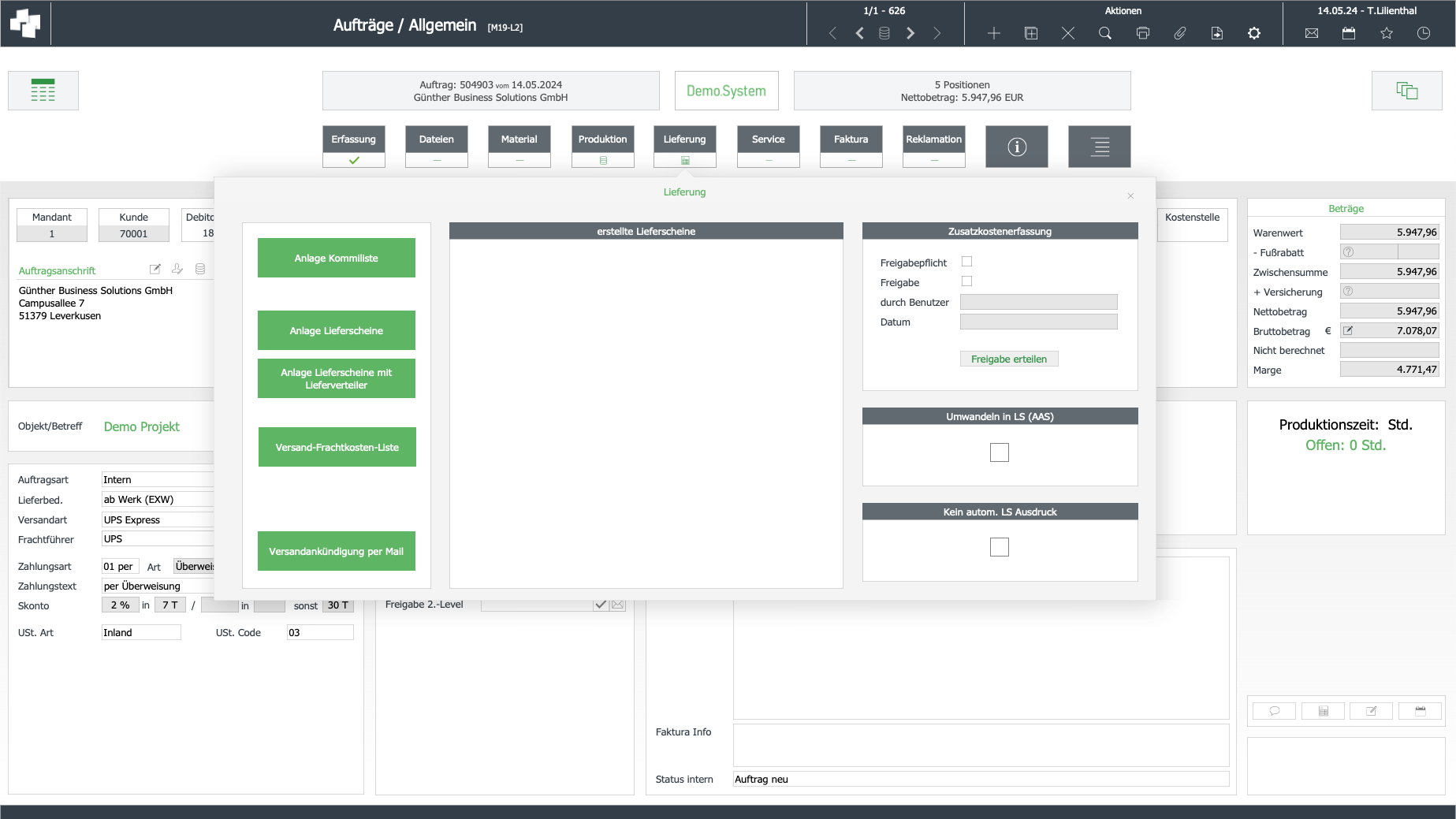Open the settings gear icon

click(x=1254, y=33)
